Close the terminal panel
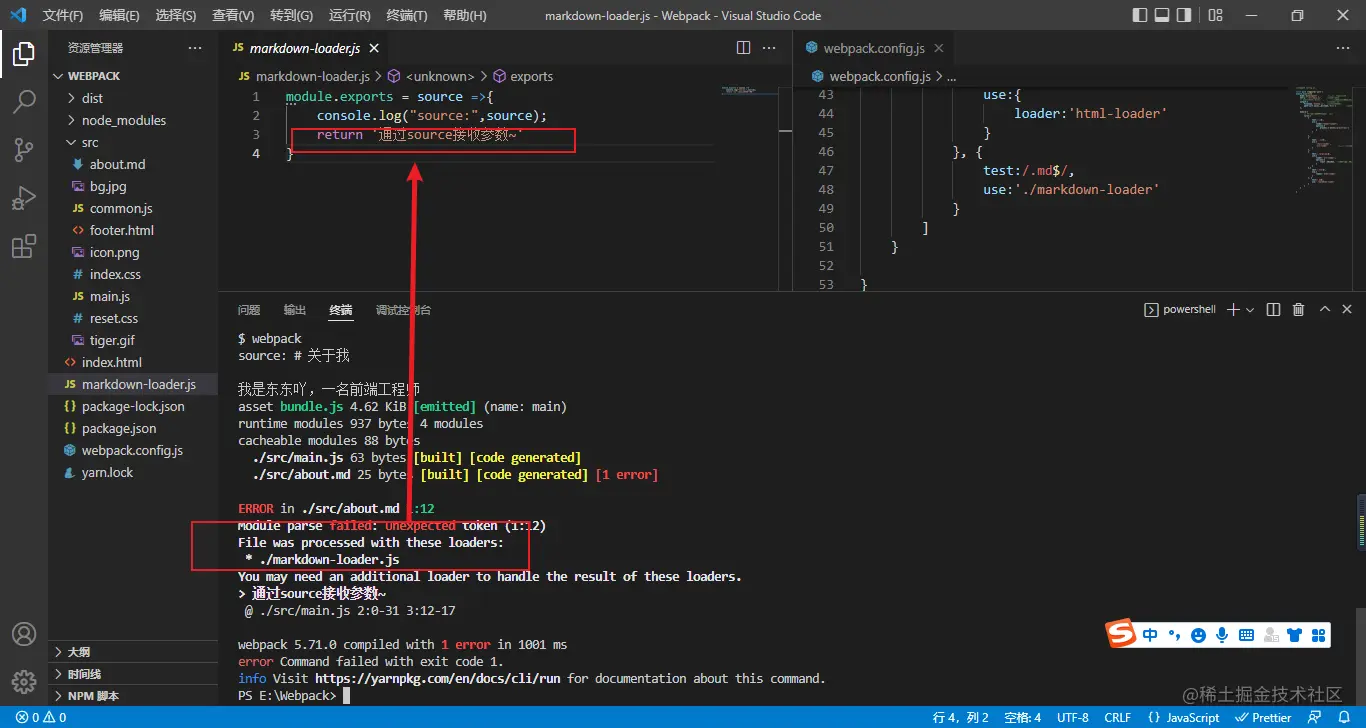This screenshot has width=1366, height=728. pyautogui.click(x=1349, y=310)
